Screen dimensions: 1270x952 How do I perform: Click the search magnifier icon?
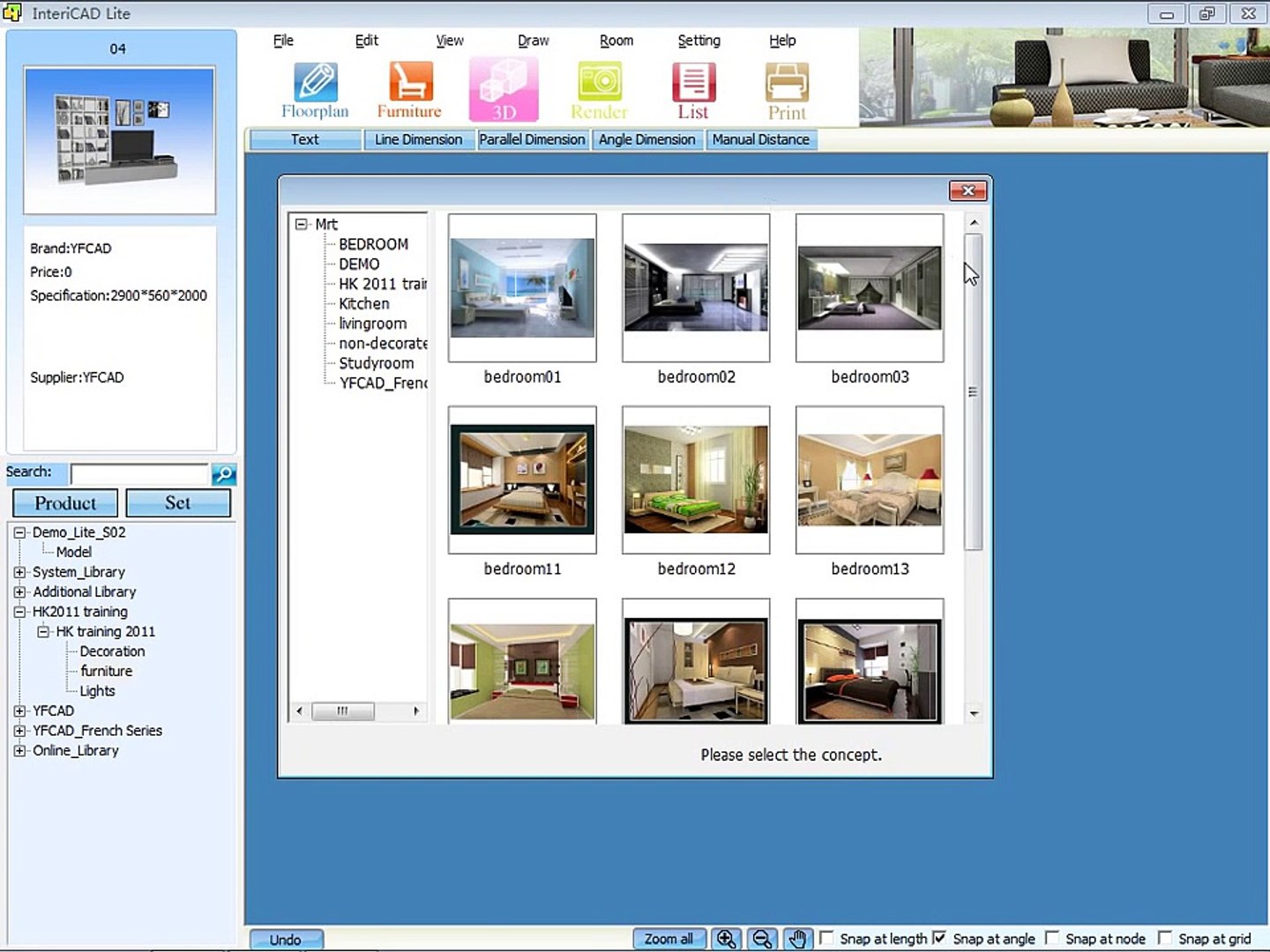(224, 474)
